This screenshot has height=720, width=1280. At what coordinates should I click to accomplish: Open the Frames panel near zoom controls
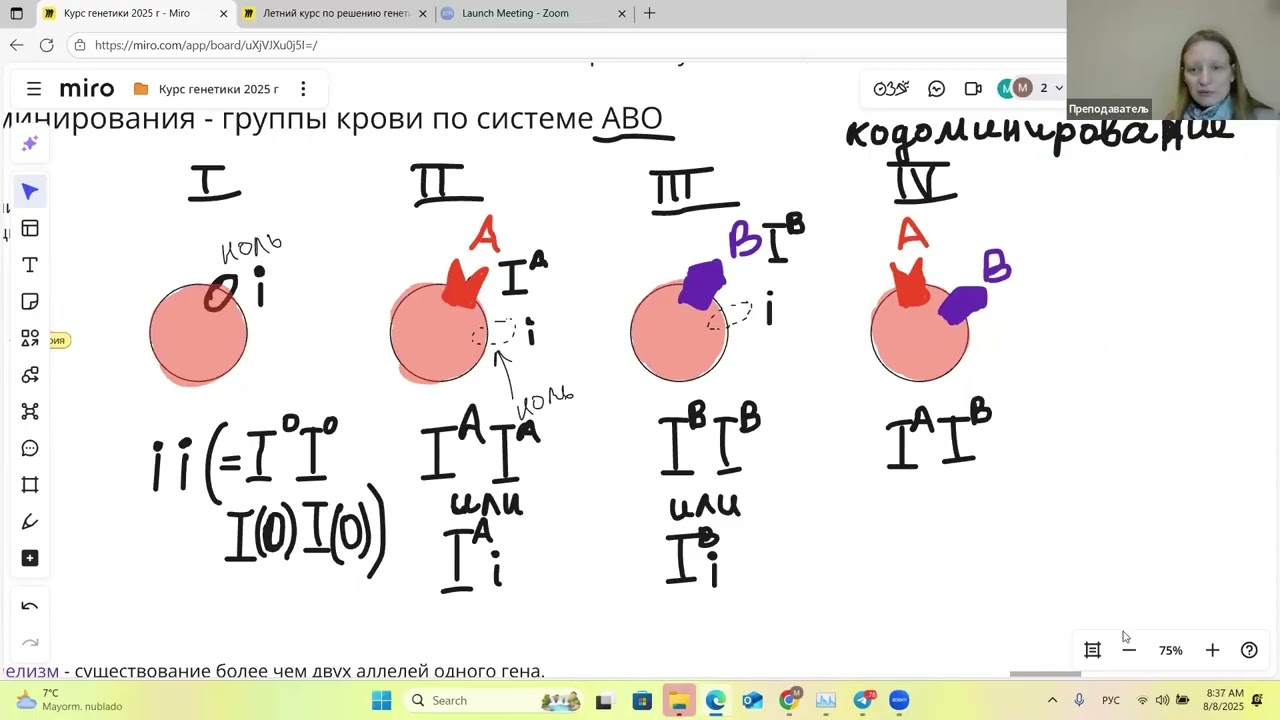(1092, 650)
